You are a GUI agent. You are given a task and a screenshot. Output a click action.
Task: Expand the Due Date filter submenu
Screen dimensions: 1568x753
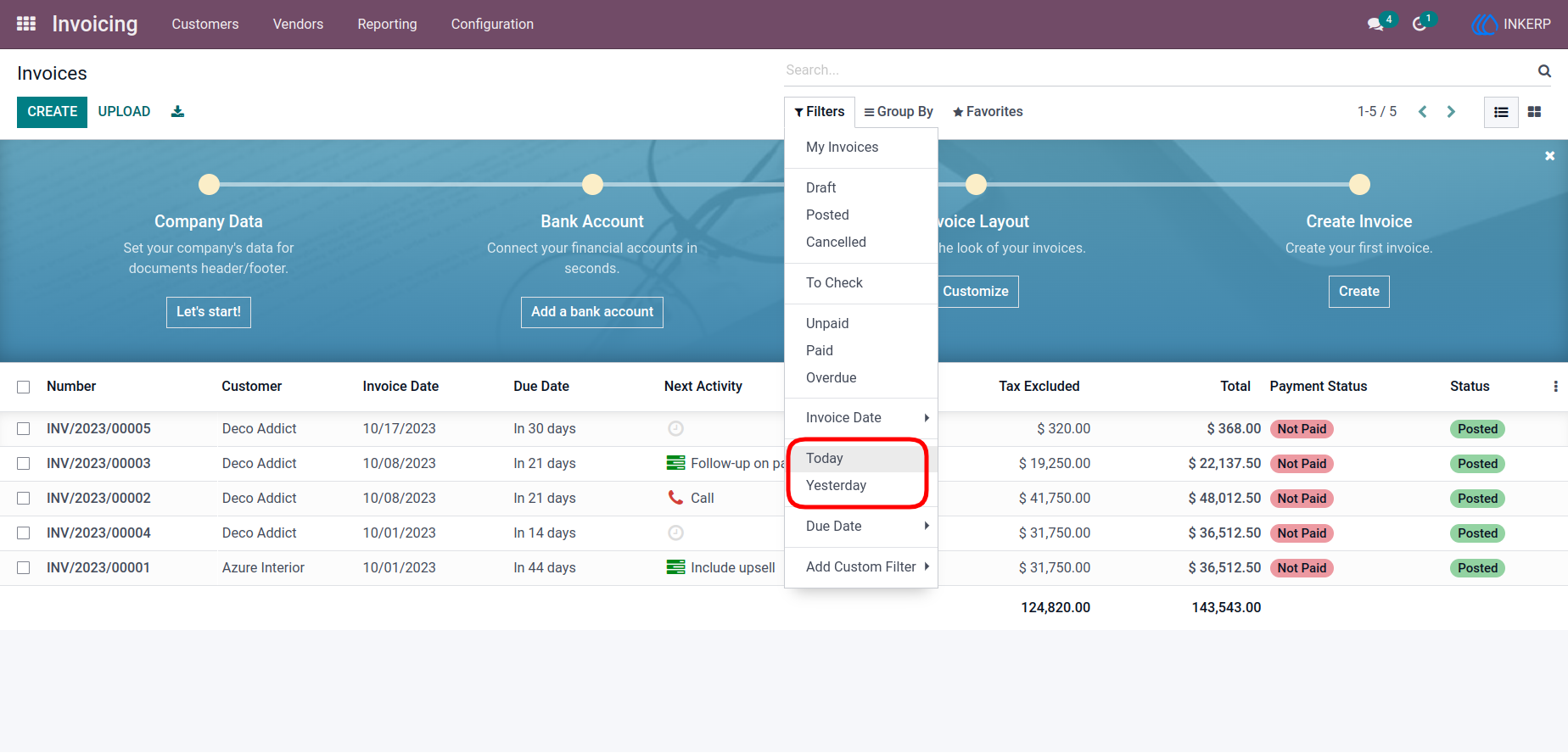861,526
